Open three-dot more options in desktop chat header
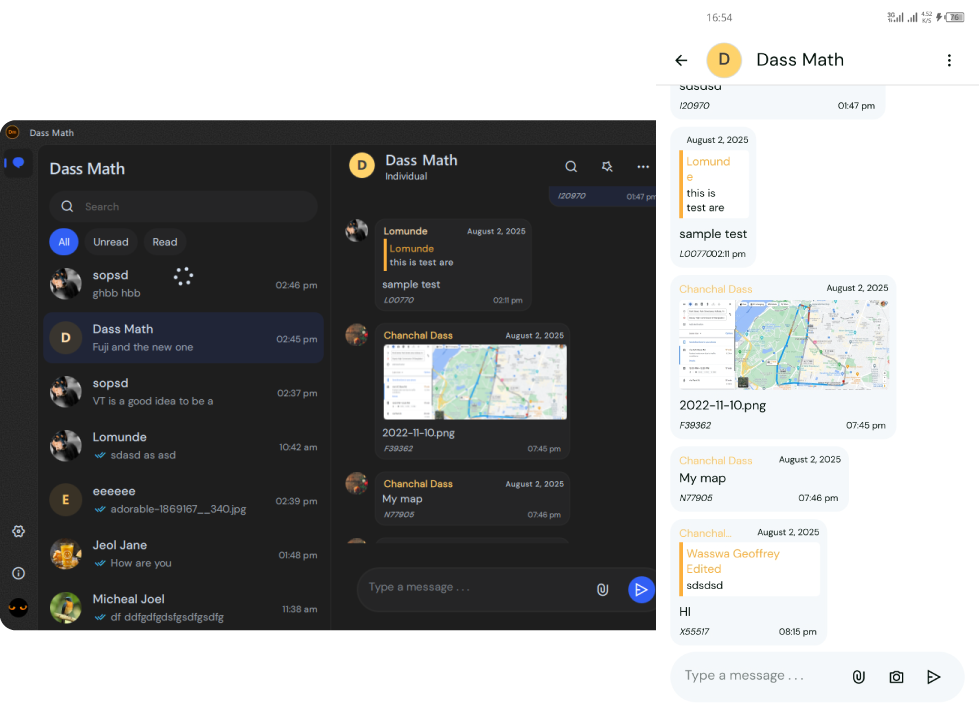This screenshot has height=717, width=979. [x=643, y=167]
